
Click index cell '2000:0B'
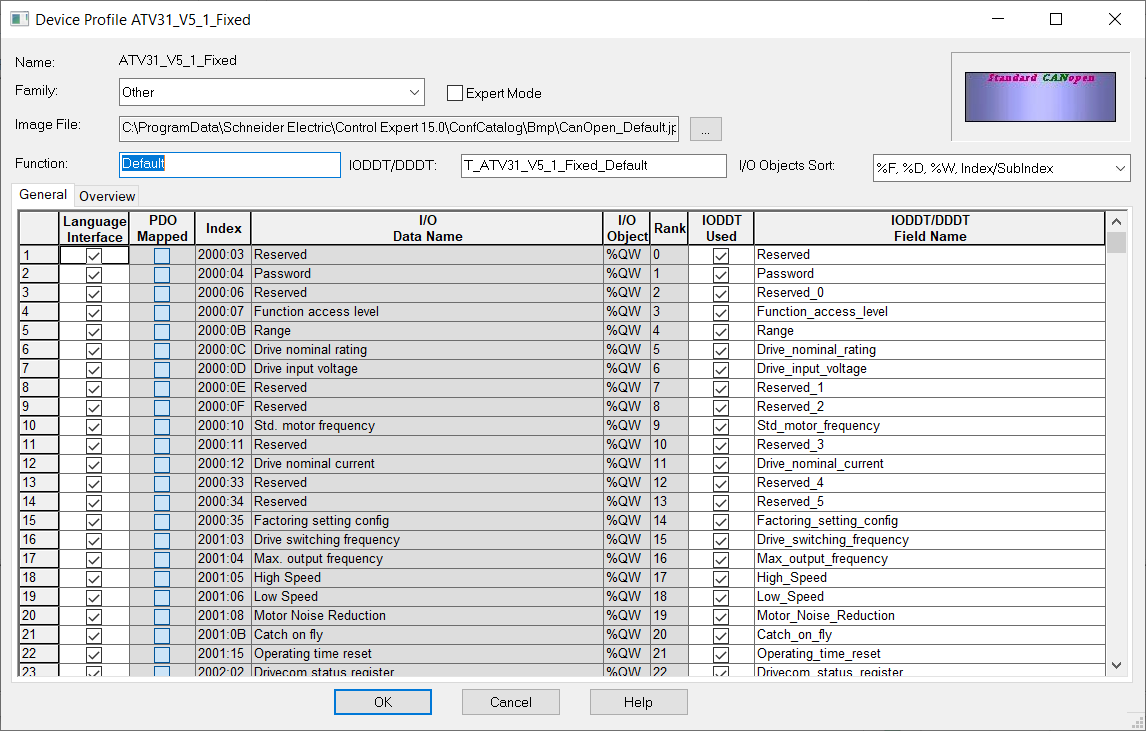tap(223, 330)
